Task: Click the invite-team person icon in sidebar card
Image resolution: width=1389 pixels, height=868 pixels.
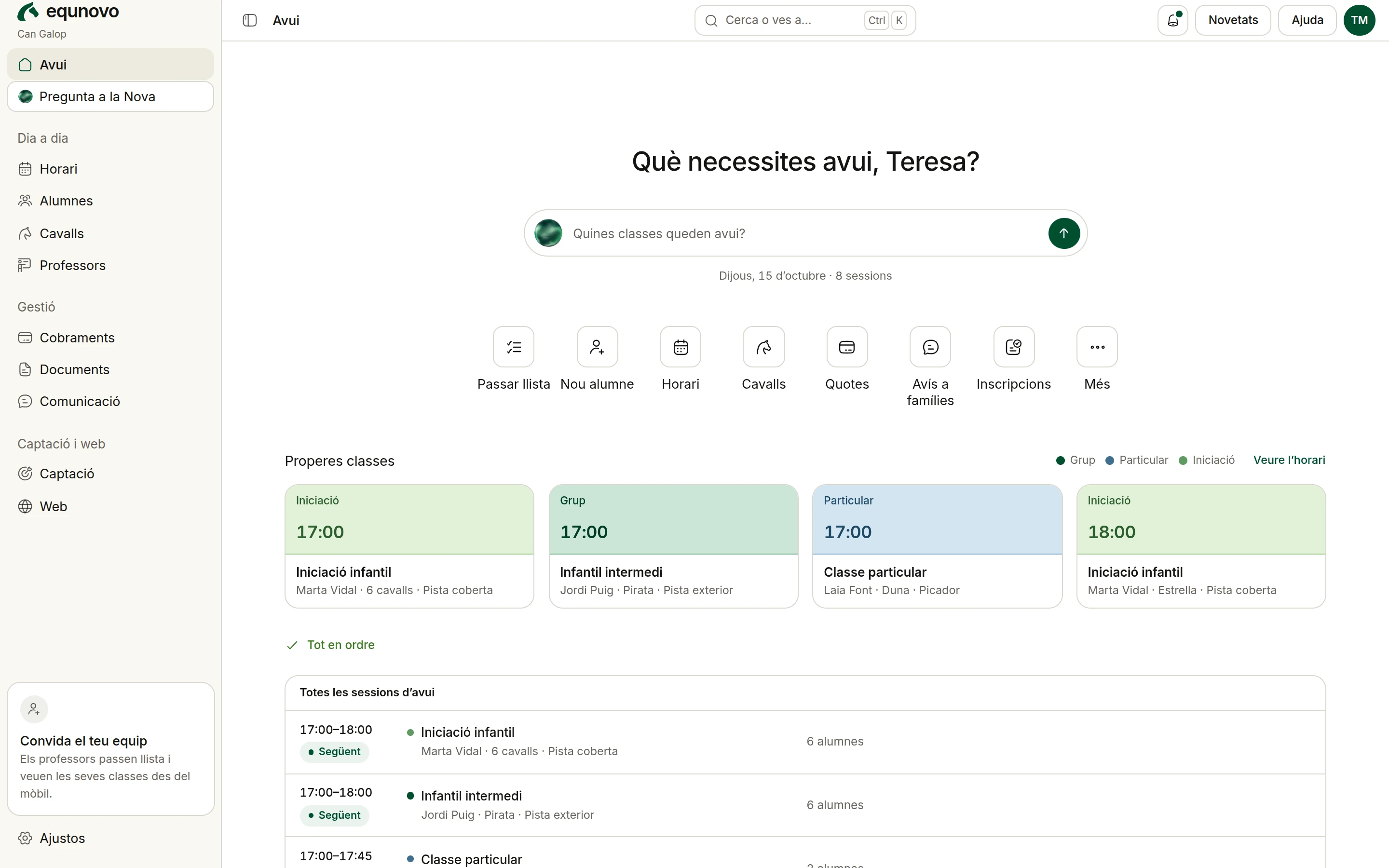Action: (34, 709)
